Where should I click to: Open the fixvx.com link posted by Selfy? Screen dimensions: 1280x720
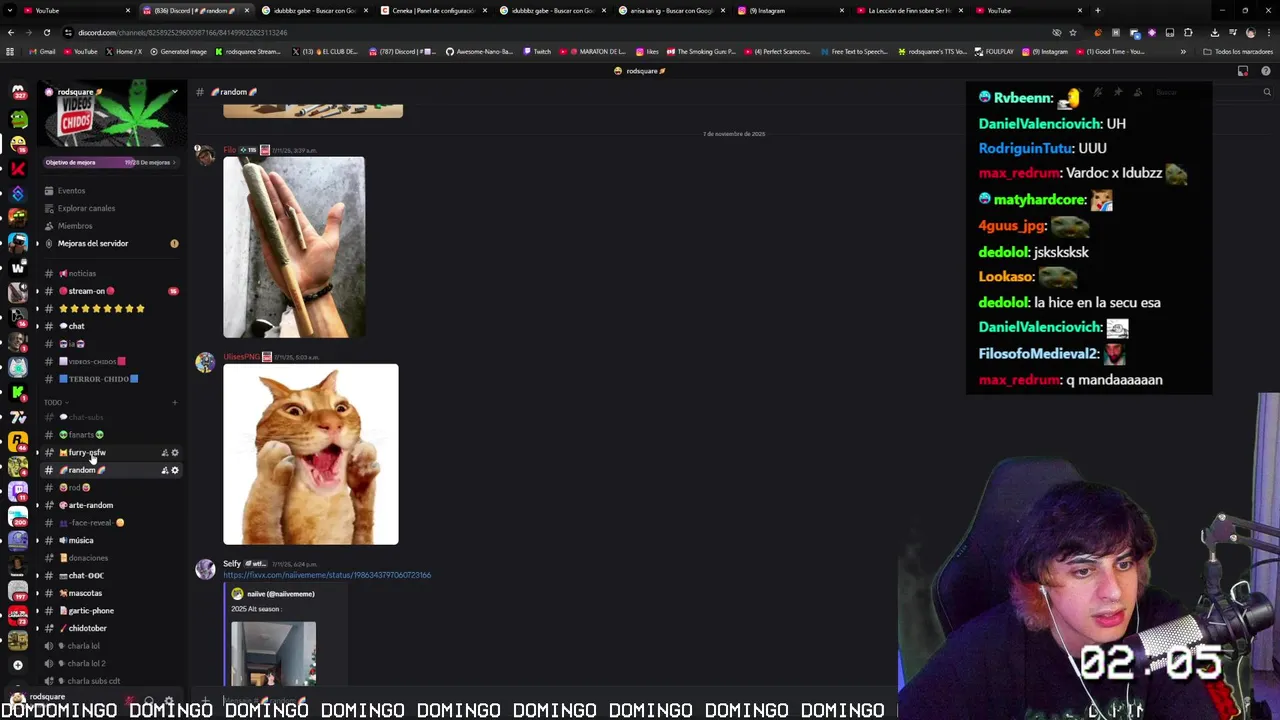(x=327, y=575)
